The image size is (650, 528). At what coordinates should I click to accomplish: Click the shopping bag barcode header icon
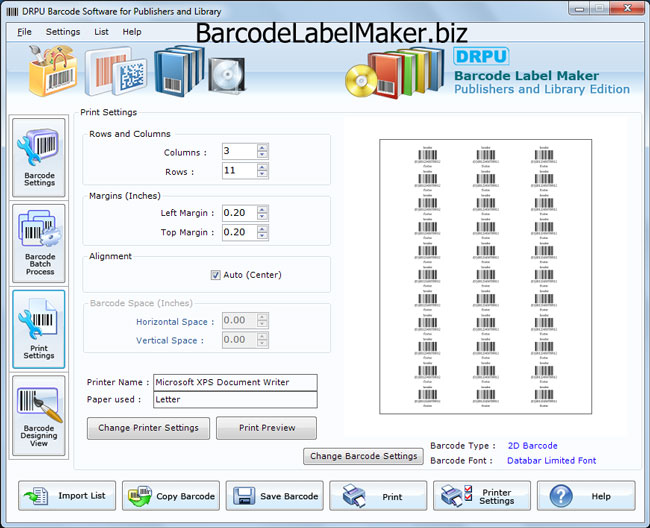[53, 71]
